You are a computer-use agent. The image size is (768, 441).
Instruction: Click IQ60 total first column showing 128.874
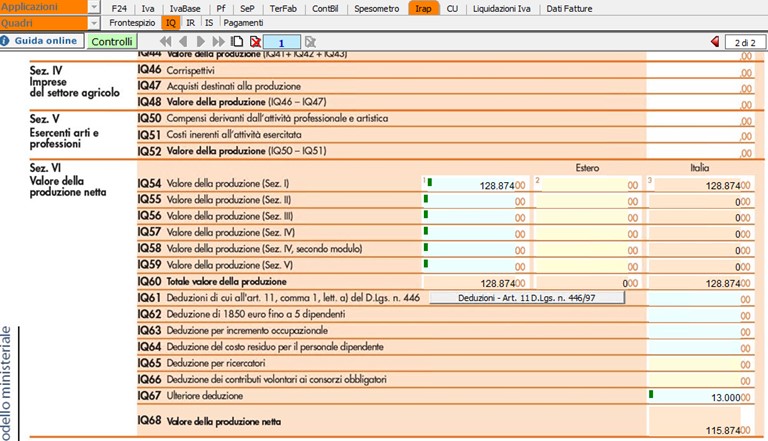click(x=475, y=282)
